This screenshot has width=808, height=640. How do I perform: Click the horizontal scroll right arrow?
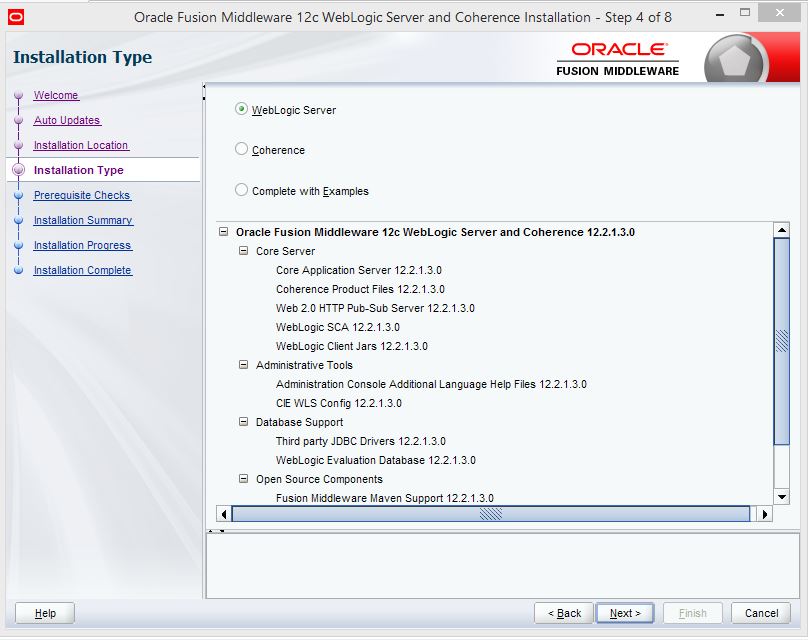(x=764, y=514)
